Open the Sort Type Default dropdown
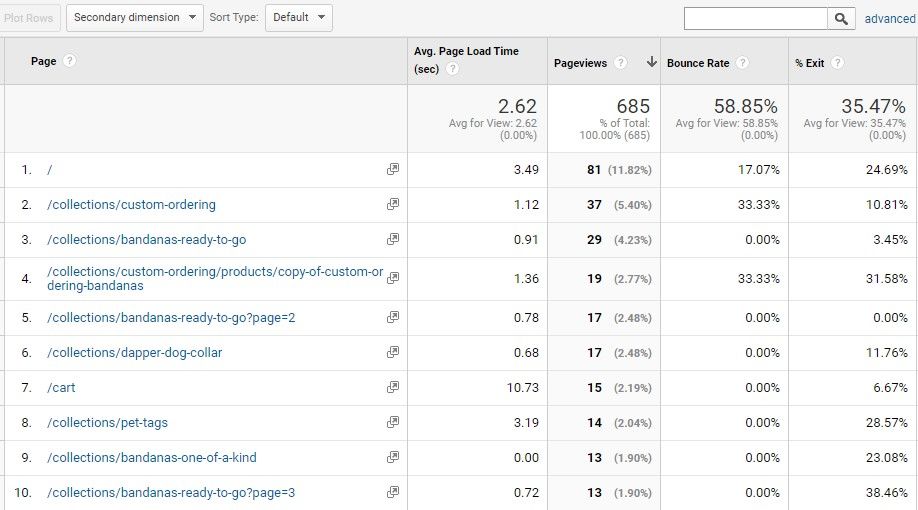Screen dimensions: 918x510 click(298, 18)
